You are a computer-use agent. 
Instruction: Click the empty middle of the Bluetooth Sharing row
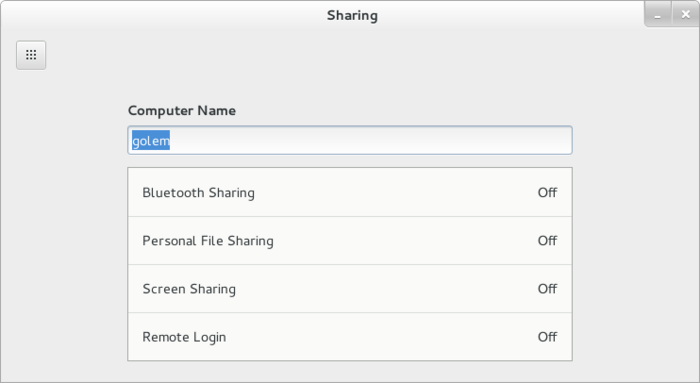click(x=393, y=192)
